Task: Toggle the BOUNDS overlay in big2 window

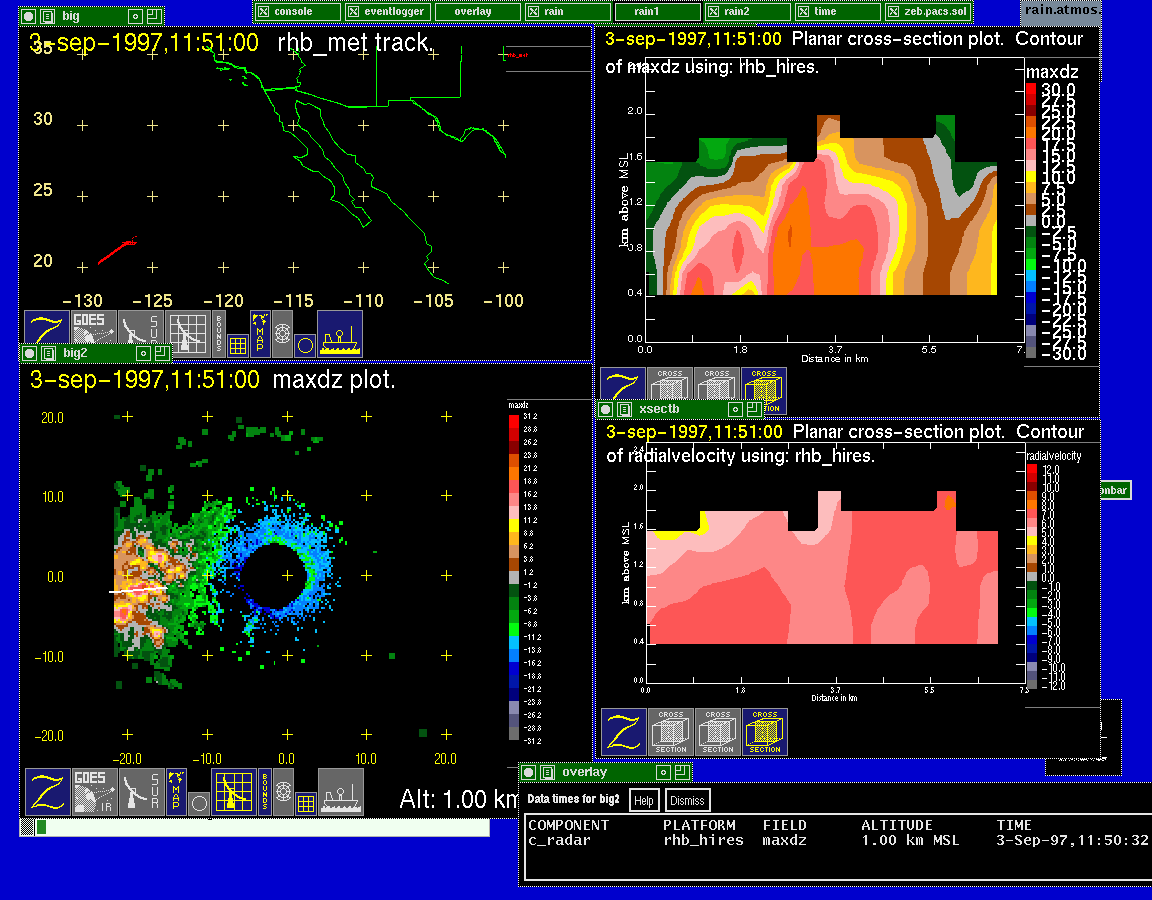Action: click(265, 792)
